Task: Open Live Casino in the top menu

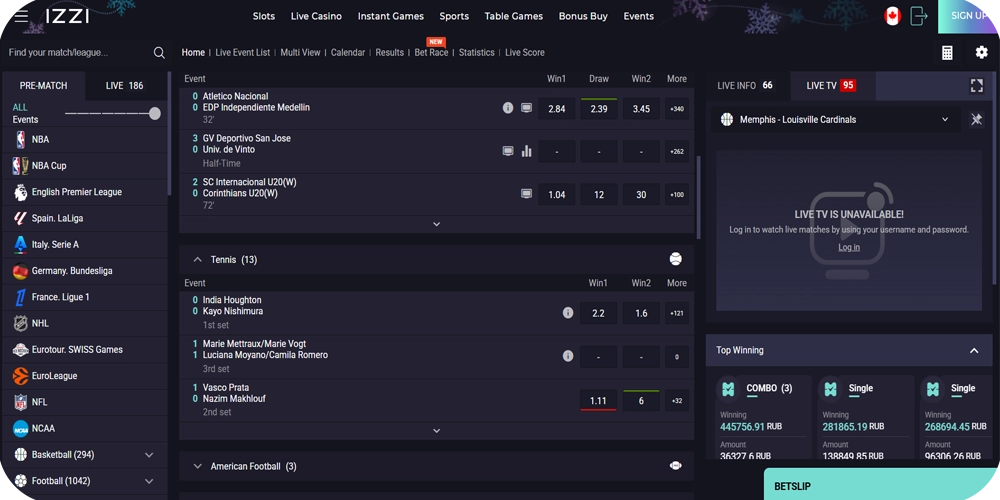Action: [x=316, y=17]
